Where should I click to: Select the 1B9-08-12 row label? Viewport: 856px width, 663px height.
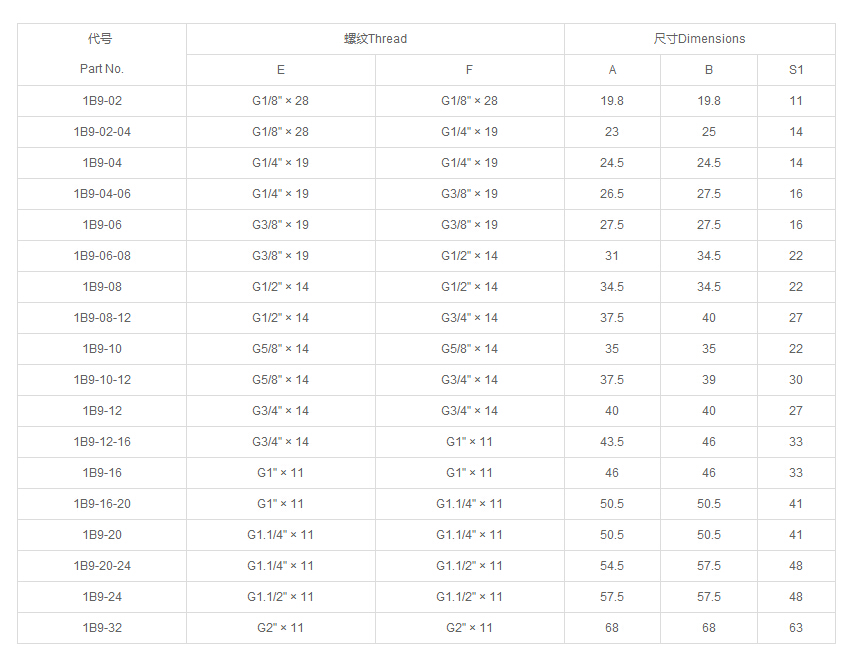coord(102,318)
